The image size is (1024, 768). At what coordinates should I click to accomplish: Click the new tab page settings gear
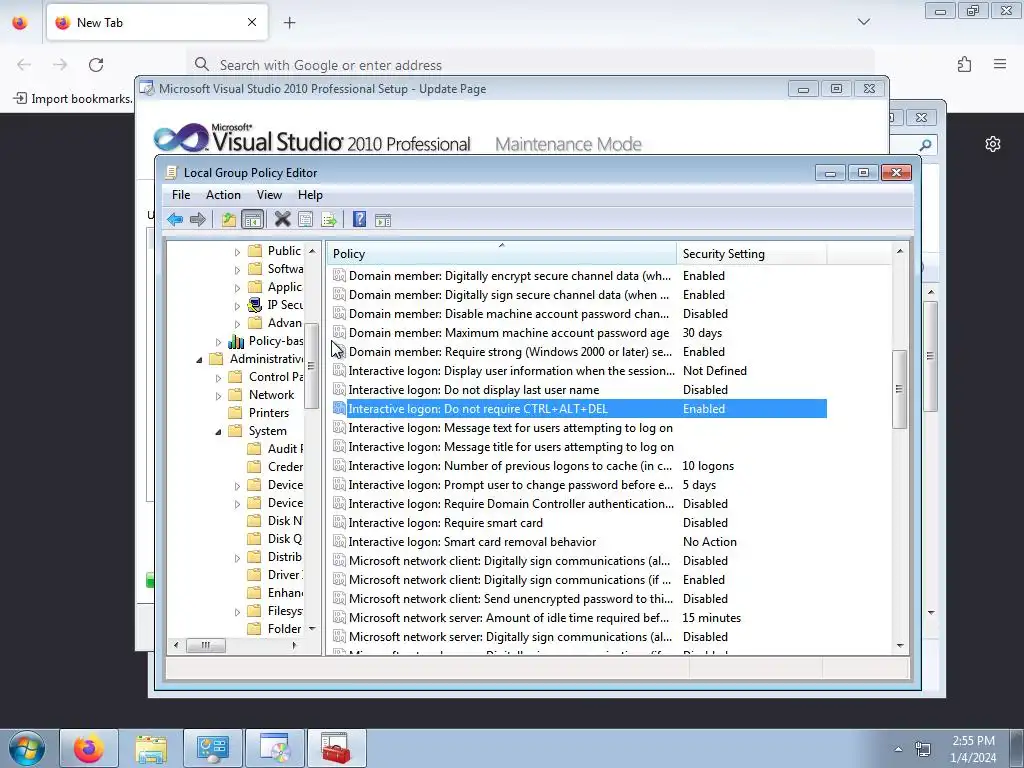(x=993, y=144)
